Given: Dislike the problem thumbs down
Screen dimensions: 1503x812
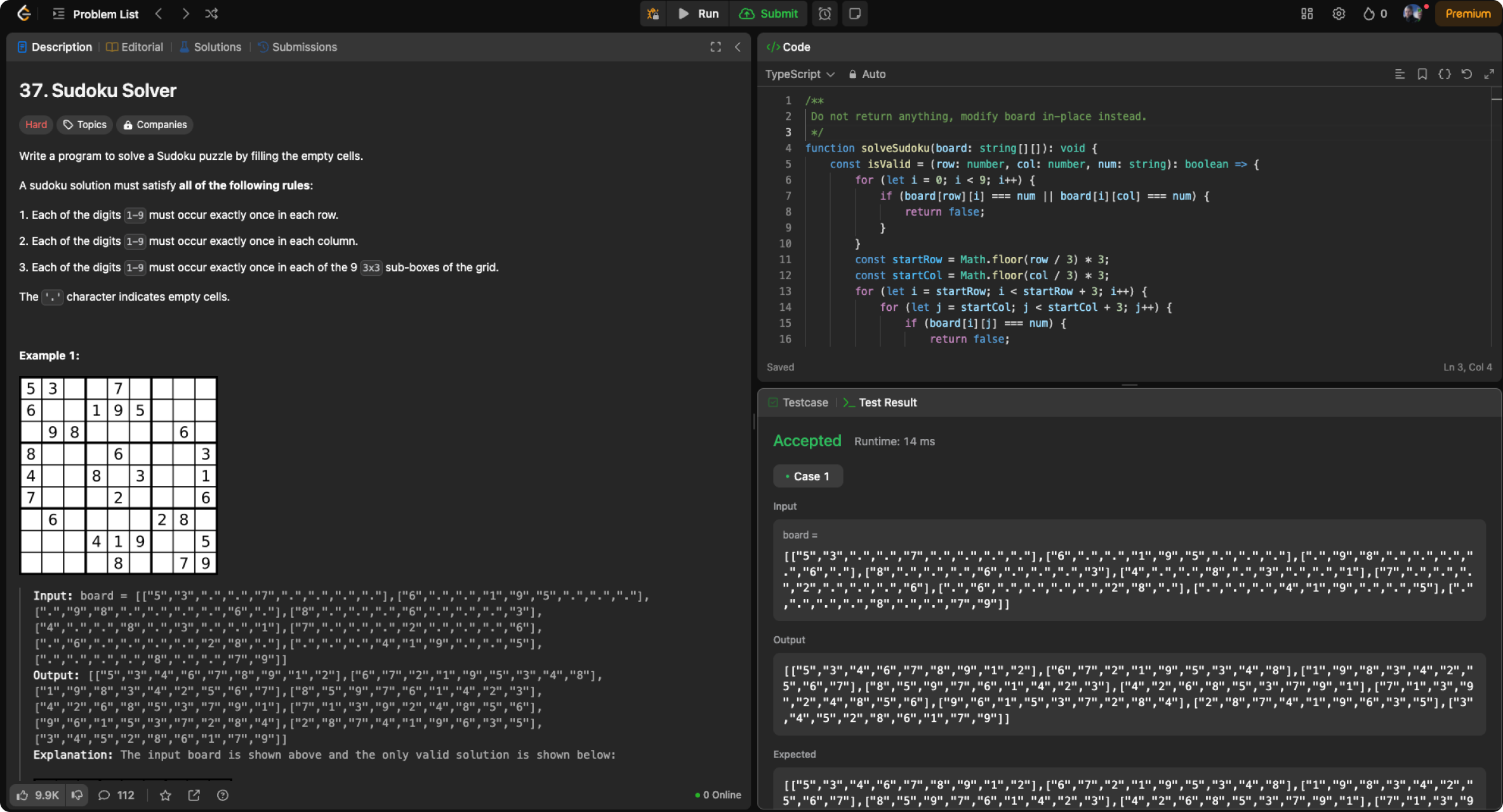Looking at the screenshot, I should [x=77, y=796].
